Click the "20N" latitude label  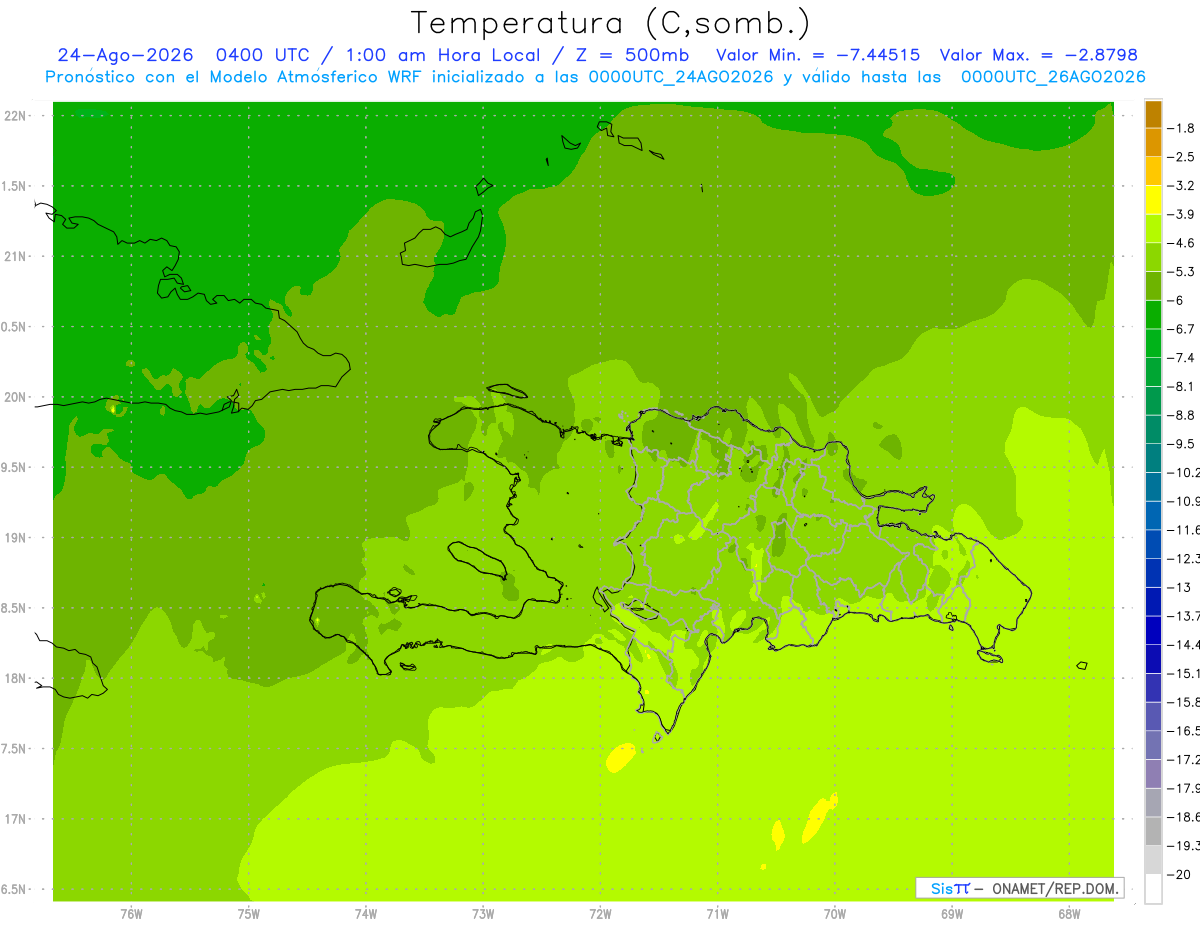click(15, 398)
